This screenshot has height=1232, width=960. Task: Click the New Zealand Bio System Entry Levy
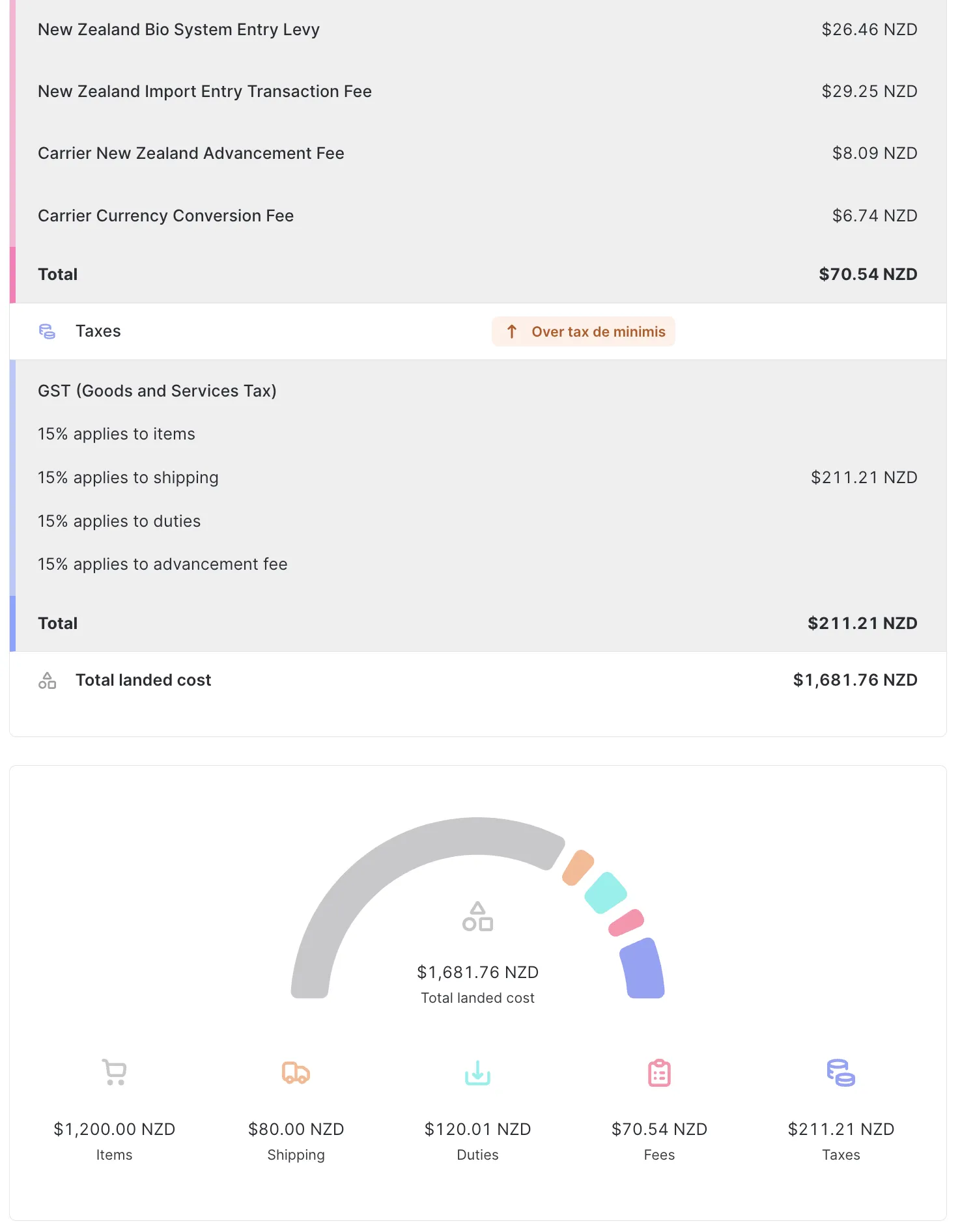[x=178, y=30]
